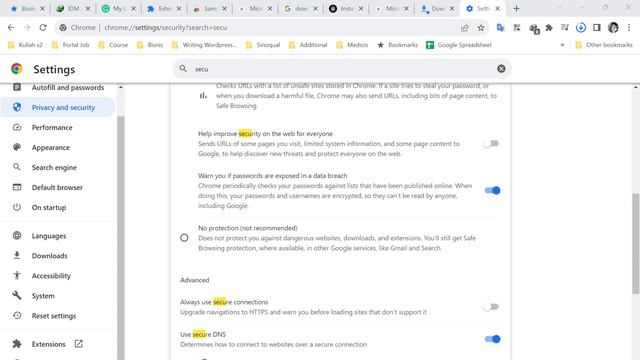This screenshot has height=360, width=640.
Task: Bookmark this page with the star icon
Action: (481, 27)
